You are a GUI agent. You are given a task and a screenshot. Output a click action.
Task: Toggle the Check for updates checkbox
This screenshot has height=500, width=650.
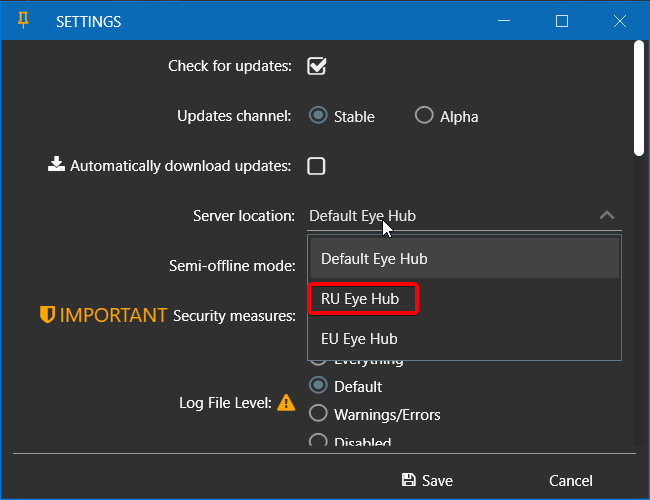pyautogui.click(x=317, y=66)
